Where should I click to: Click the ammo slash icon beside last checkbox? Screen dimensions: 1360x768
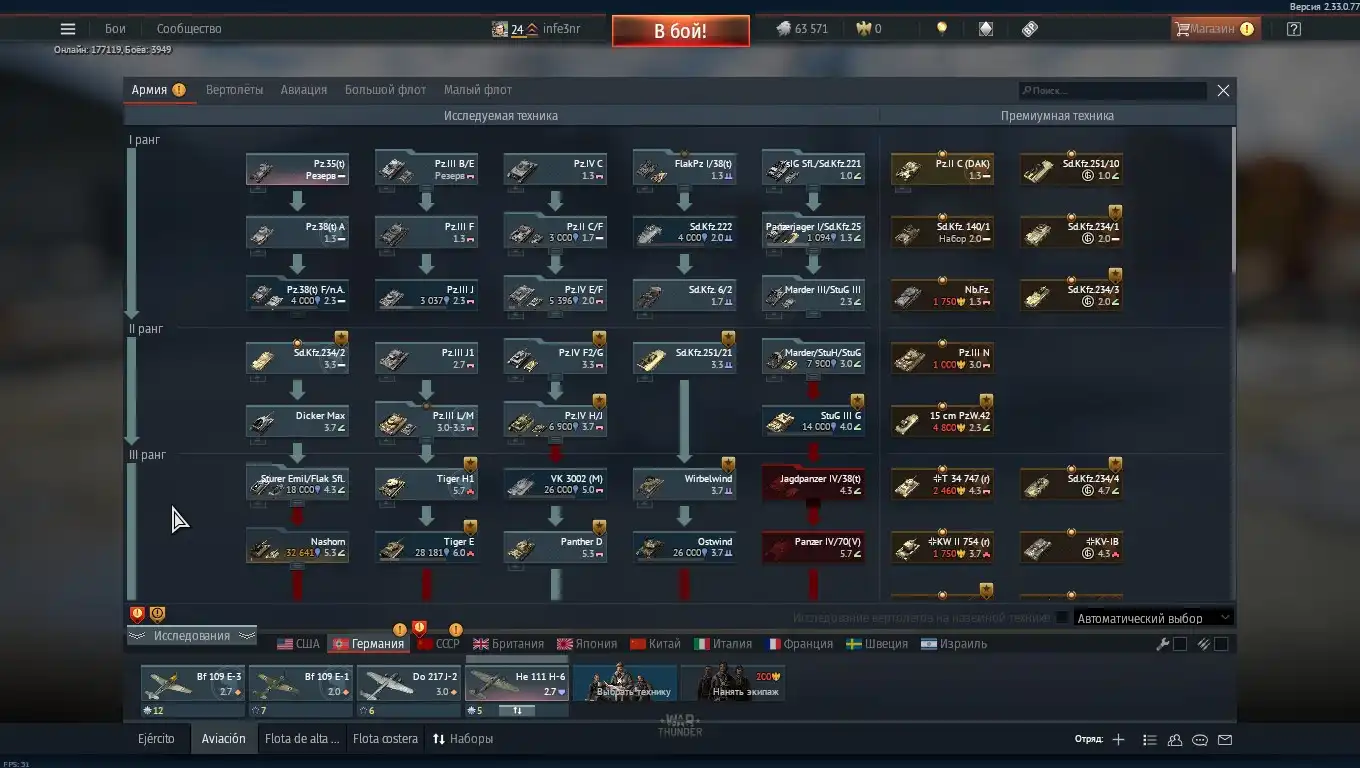click(1204, 644)
